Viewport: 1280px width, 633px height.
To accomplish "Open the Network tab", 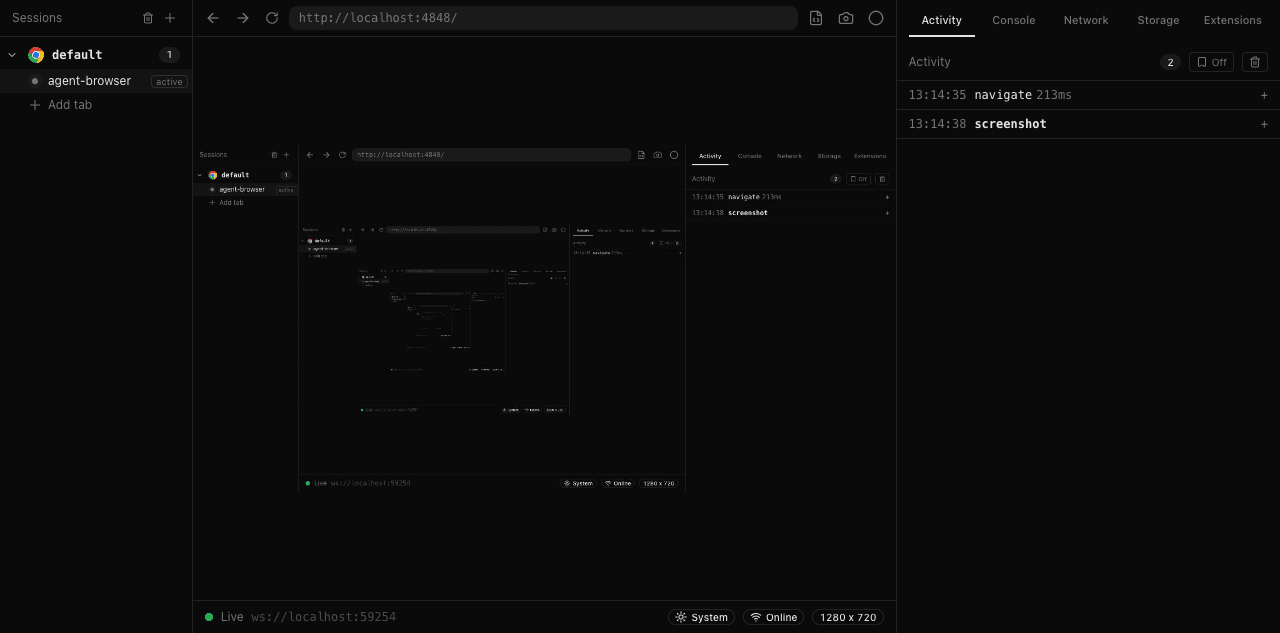I will tap(1085, 20).
